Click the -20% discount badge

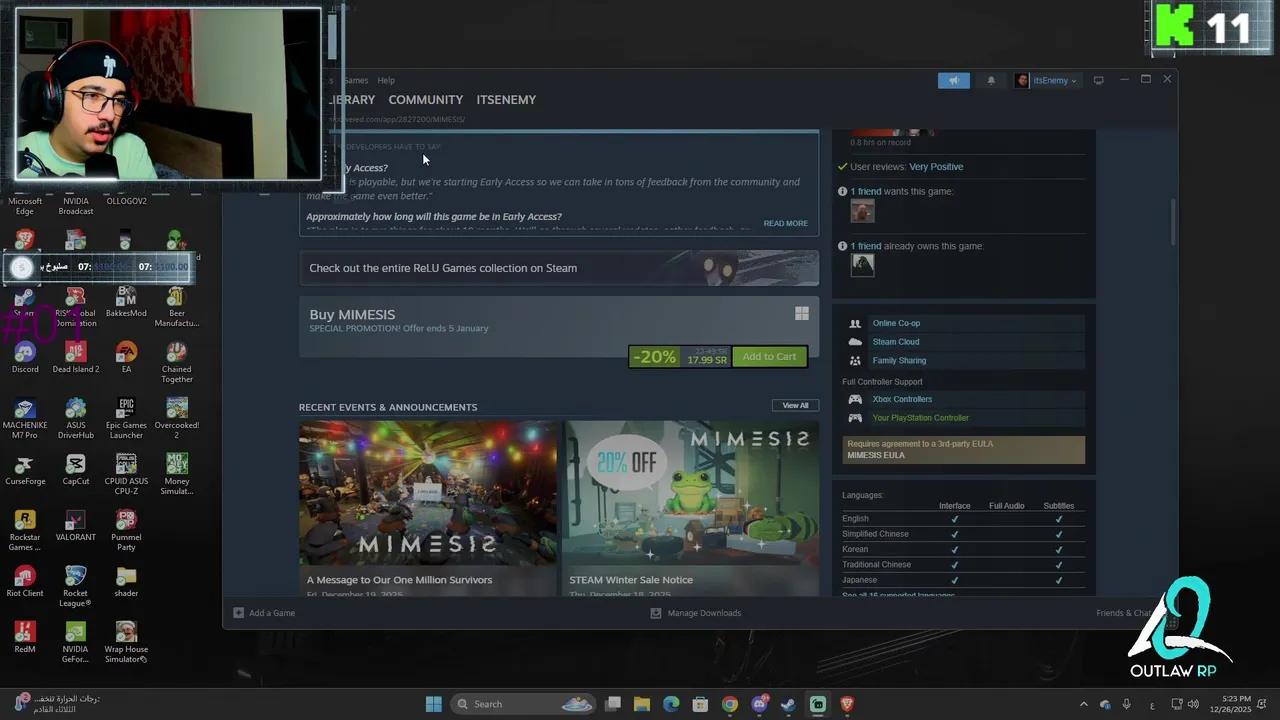click(x=654, y=357)
